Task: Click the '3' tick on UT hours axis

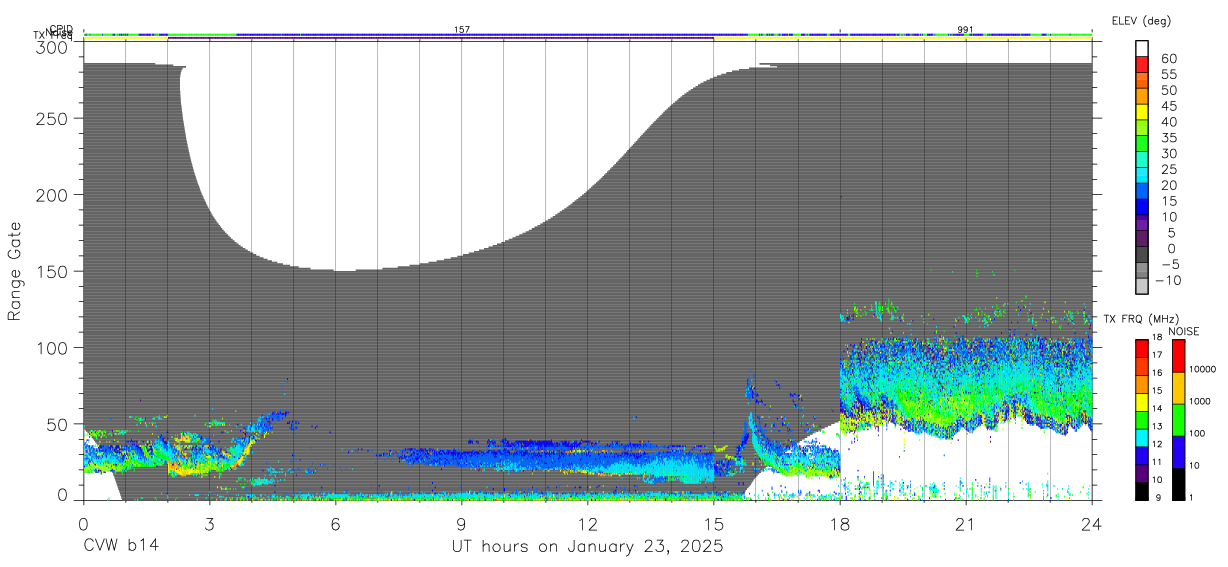Action: (x=209, y=523)
